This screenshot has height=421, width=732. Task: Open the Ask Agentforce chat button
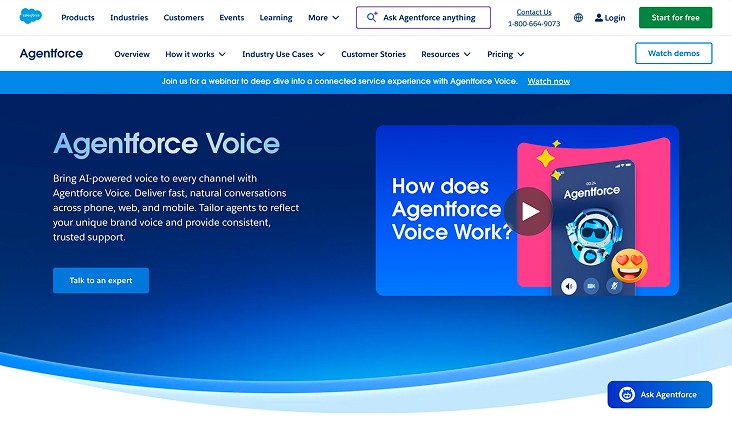(x=660, y=394)
